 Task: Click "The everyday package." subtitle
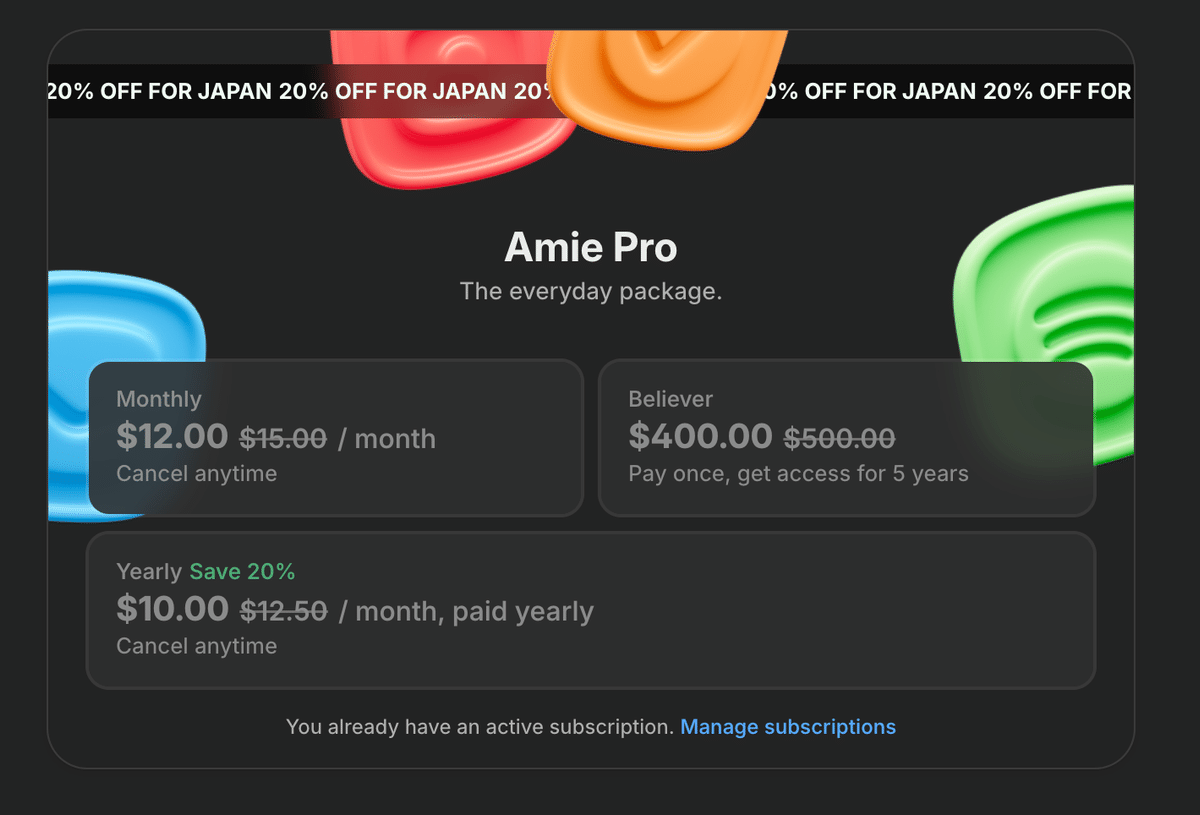coord(591,292)
